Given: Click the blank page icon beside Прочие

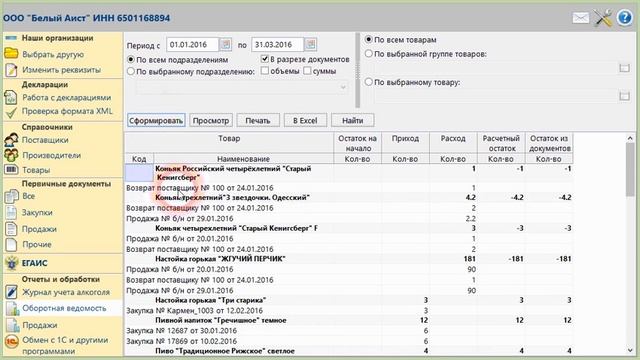Looking at the screenshot, I should [11, 244].
